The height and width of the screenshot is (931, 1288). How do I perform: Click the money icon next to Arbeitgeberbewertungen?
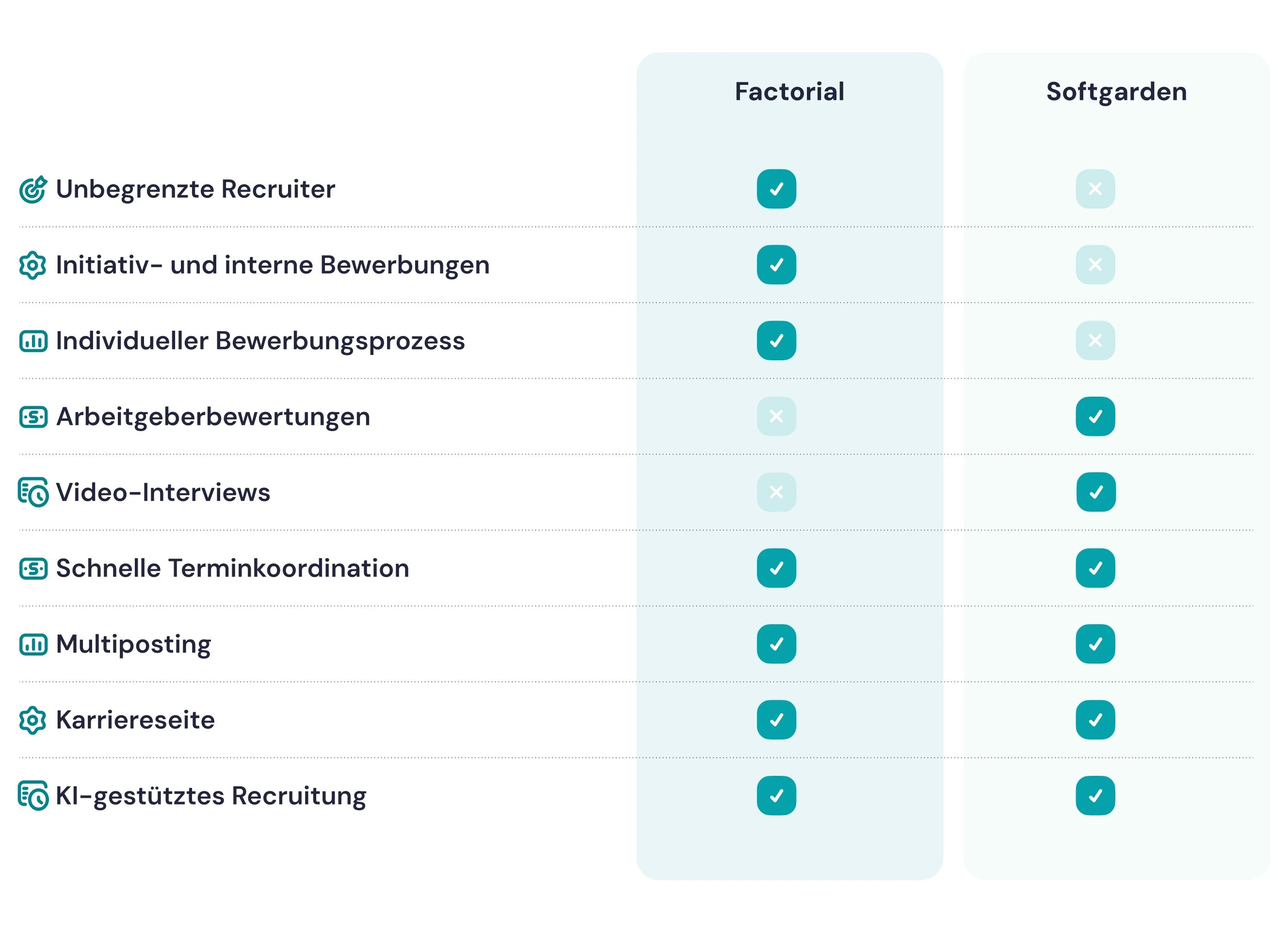click(33, 417)
